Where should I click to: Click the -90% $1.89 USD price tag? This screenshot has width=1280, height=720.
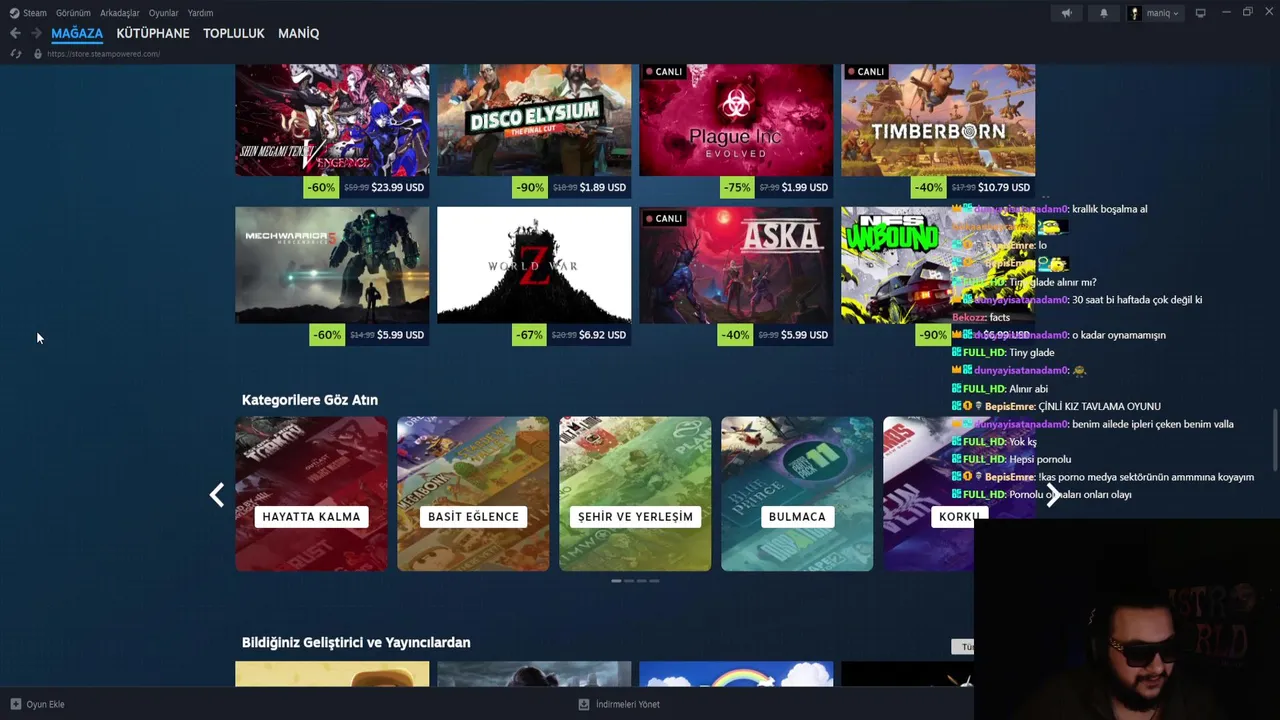click(571, 187)
